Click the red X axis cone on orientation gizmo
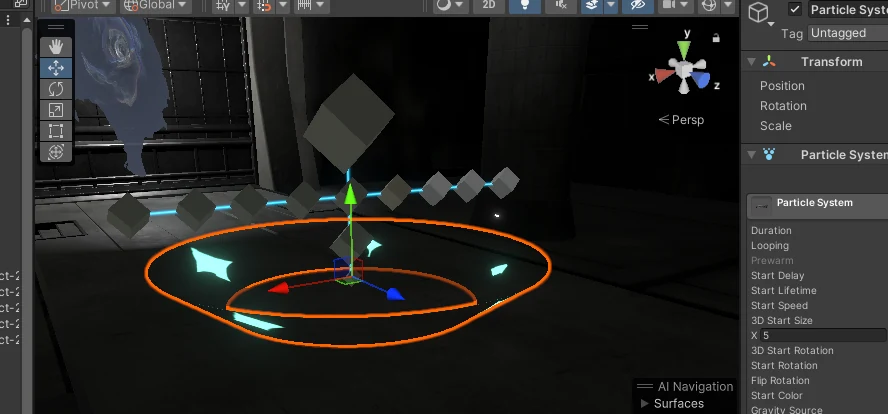 (664, 75)
